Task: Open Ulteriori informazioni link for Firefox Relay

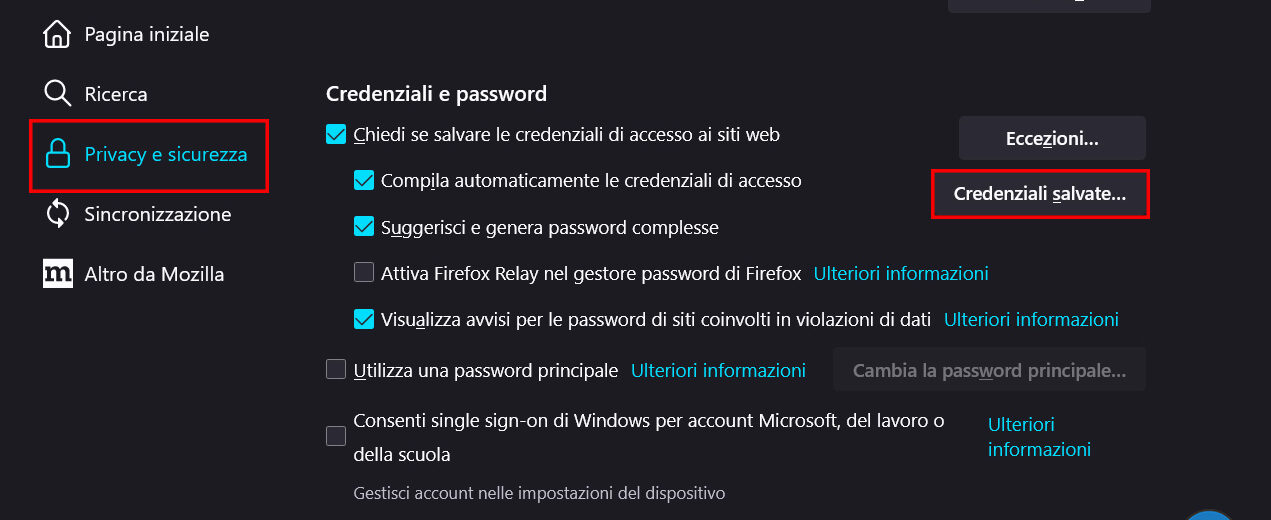Action: click(901, 273)
